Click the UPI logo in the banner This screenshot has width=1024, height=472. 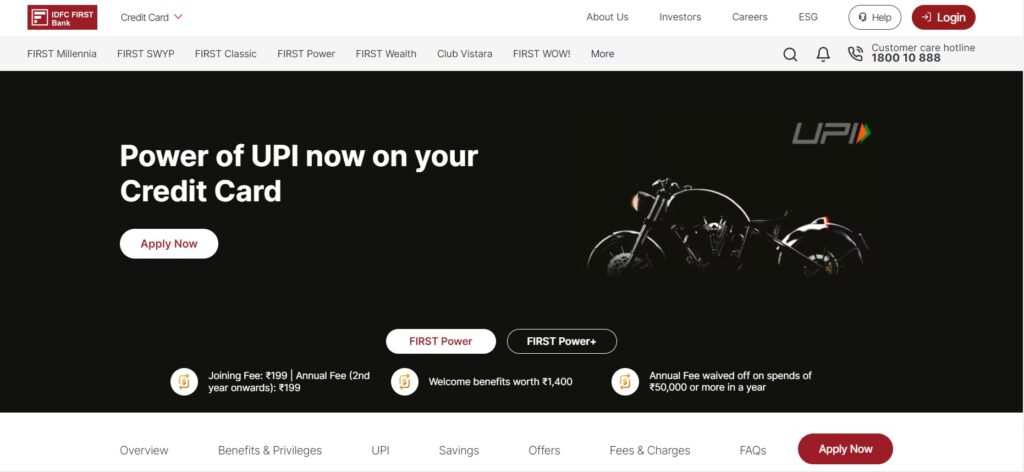click(x=831, y=133)
